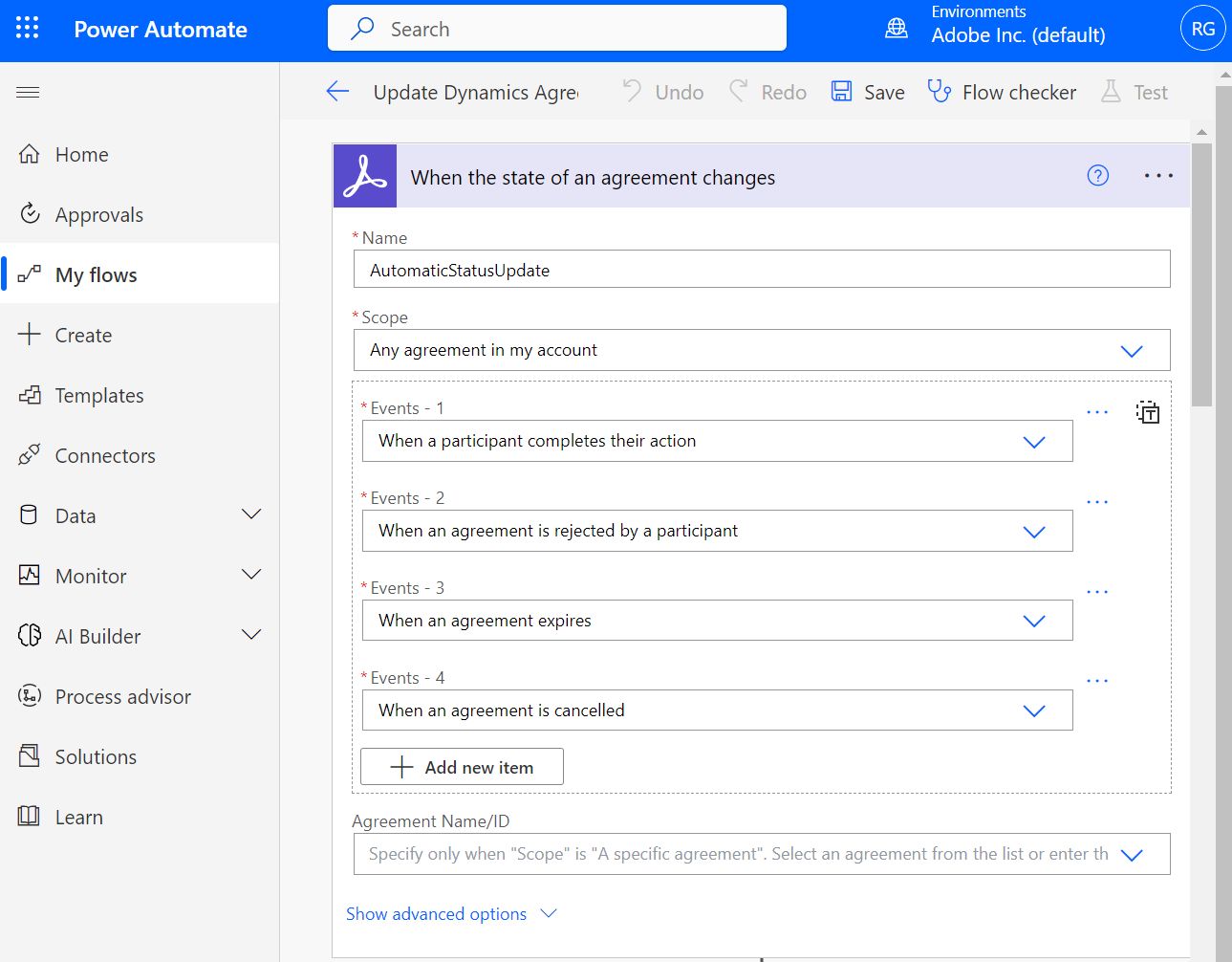Viewport: 1232px width, 962px height.
Task: Click Power Automate brand title
Action: point(161,30)
